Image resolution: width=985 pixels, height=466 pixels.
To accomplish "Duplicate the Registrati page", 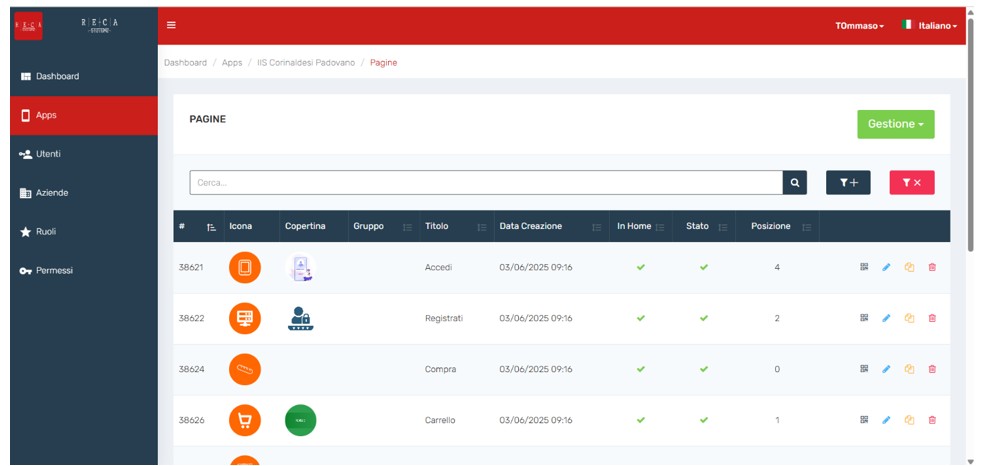I will pos(909,318).
